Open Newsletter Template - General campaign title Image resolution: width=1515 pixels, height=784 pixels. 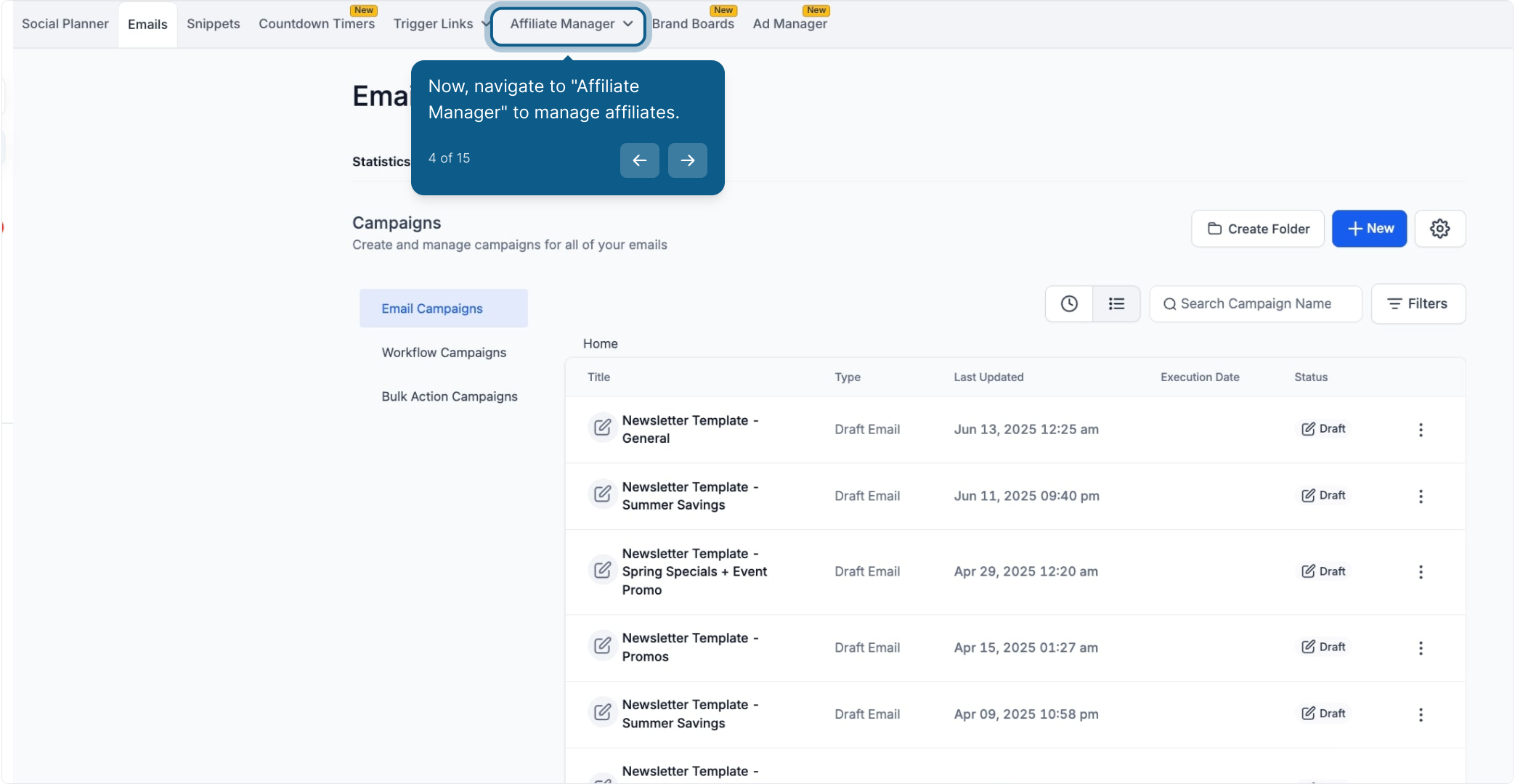[x=690, y=430]
